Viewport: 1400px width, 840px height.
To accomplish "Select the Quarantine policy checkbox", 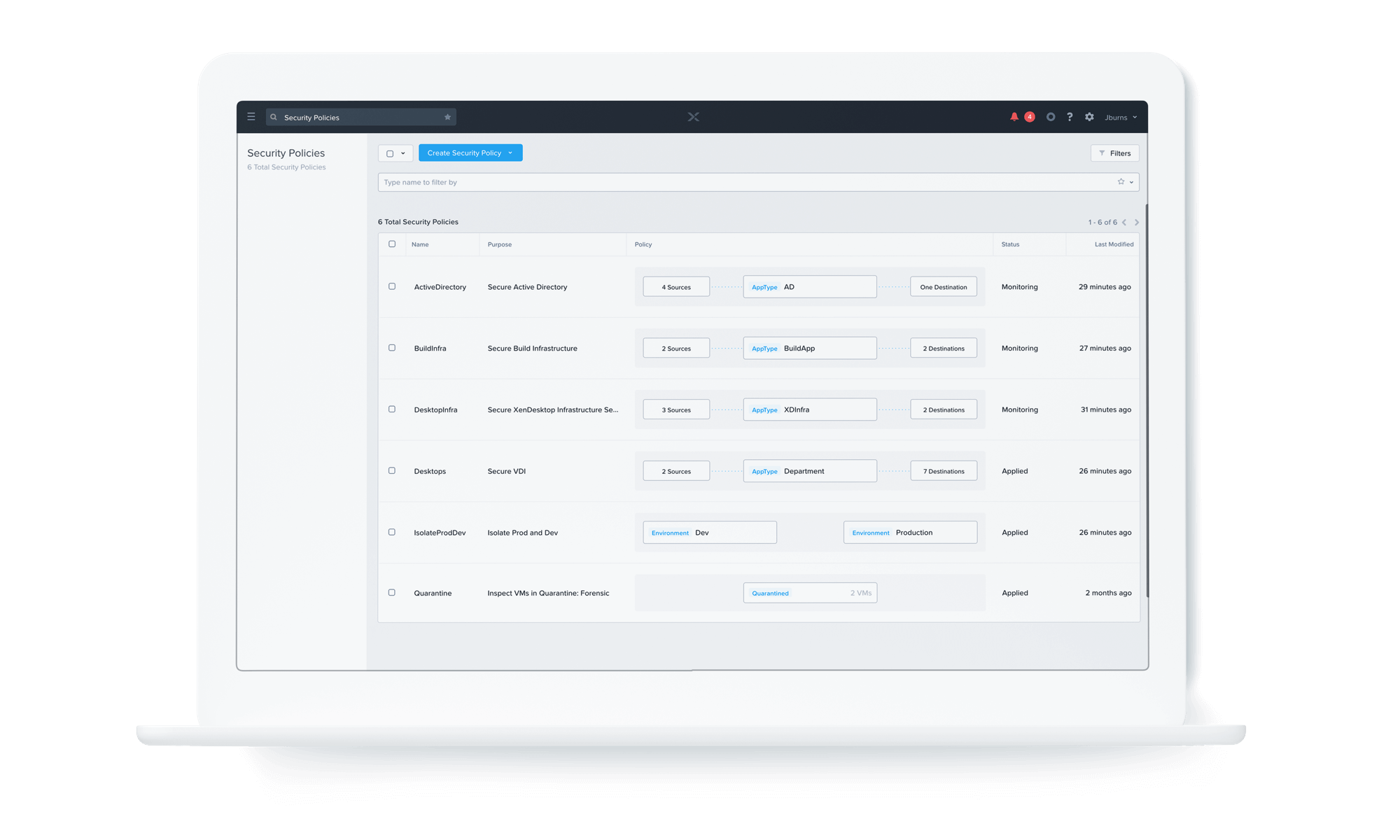I will (392, 592).
